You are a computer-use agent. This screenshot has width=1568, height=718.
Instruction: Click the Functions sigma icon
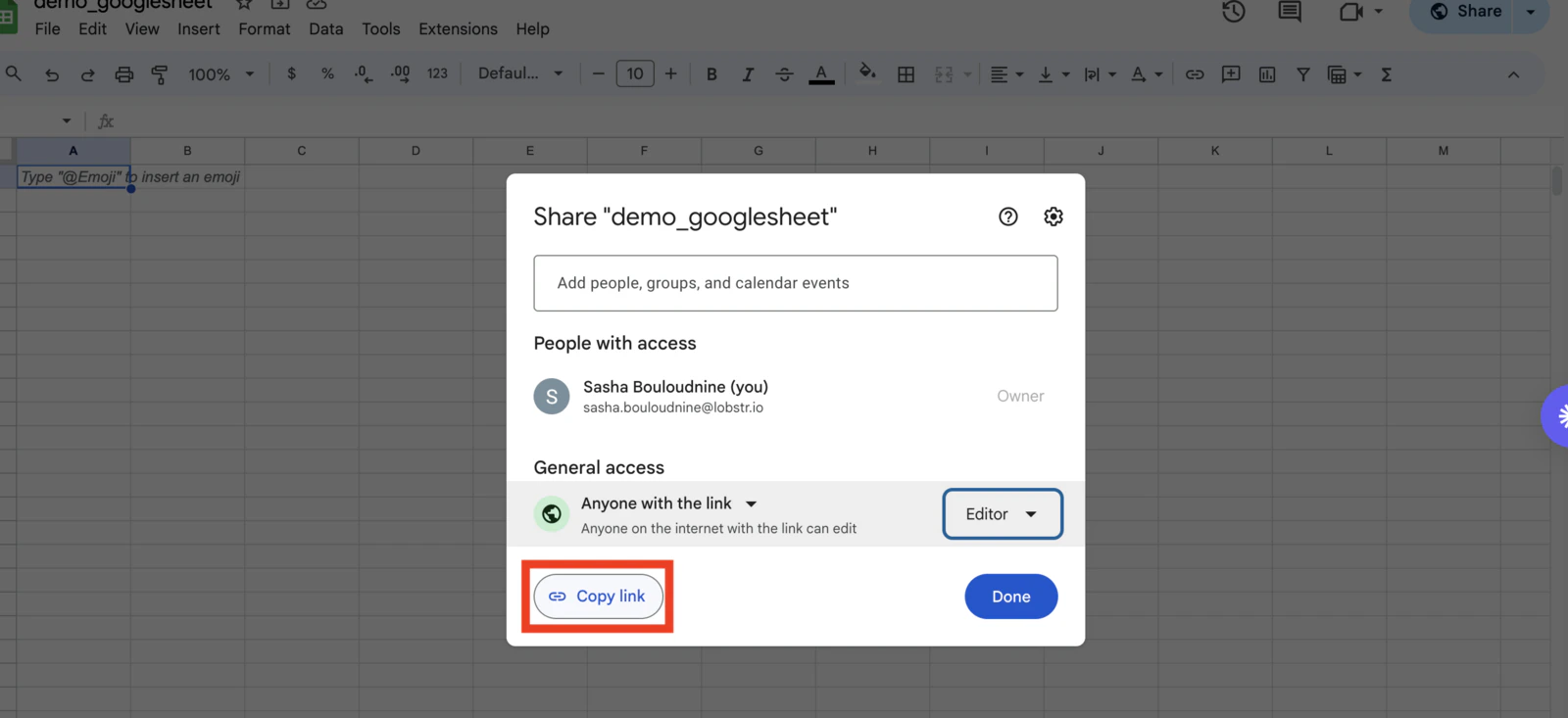point(1386,74)
